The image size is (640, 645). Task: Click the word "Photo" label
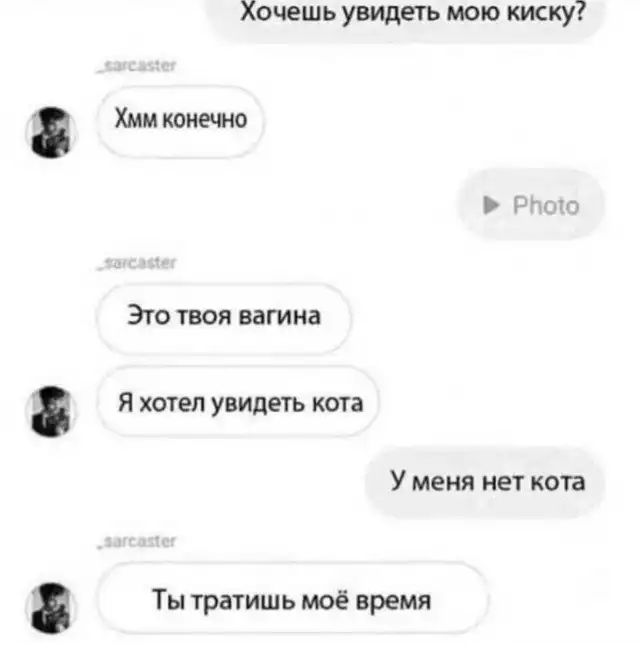(x=546, y=205)
